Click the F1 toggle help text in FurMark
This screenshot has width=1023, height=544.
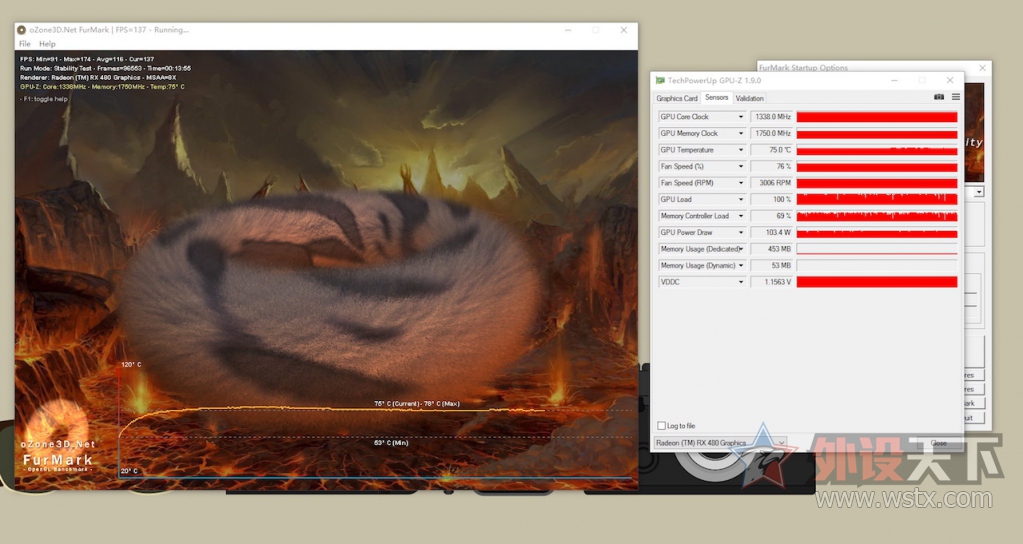pos(44,99)
